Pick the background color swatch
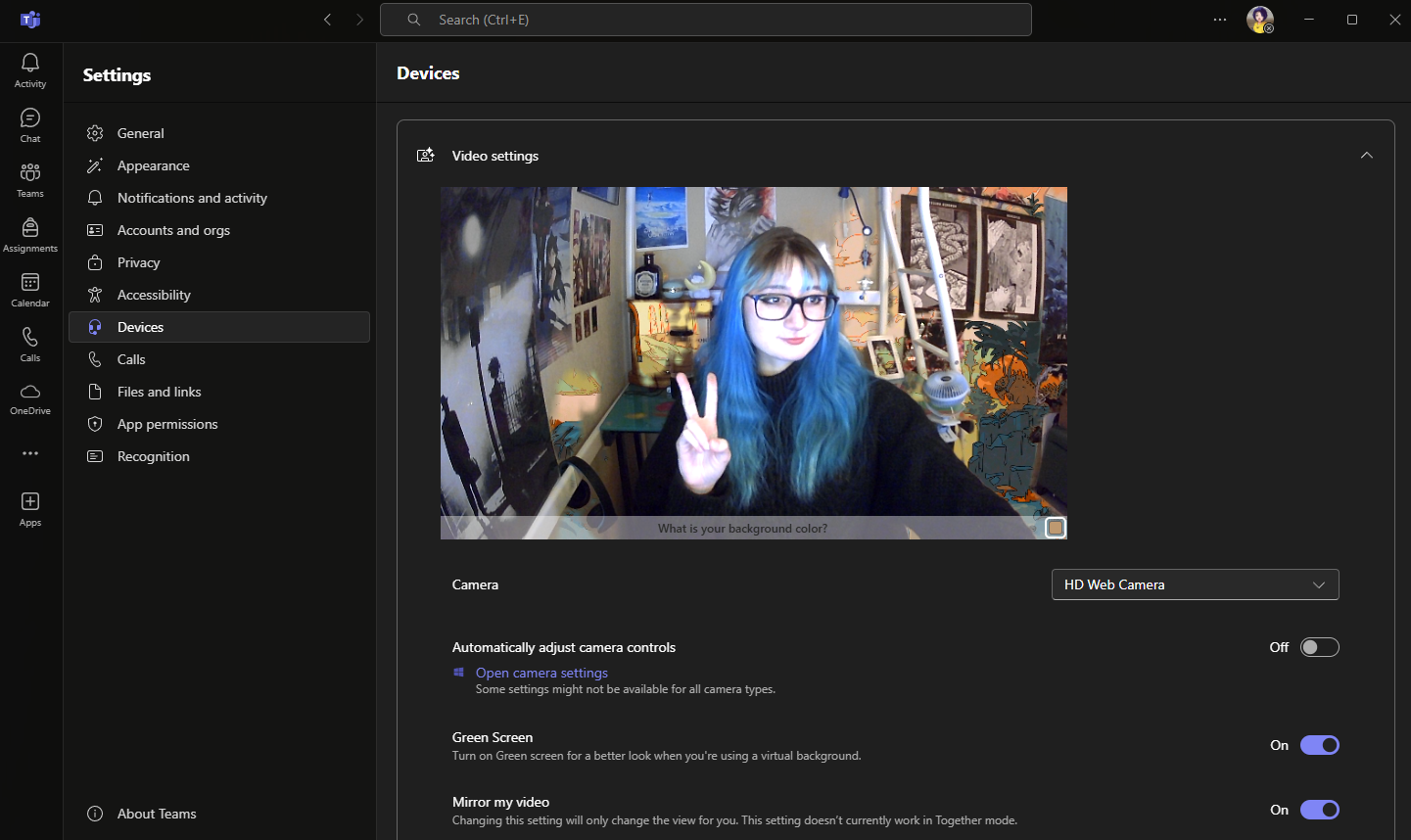The height and width of the screenshot is (840, 1411). (1055, 528)
